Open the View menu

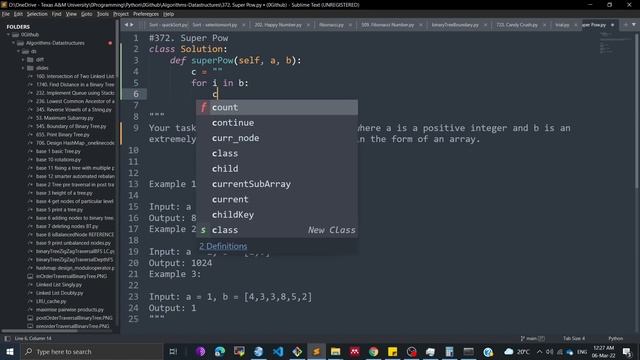[71, 14]
